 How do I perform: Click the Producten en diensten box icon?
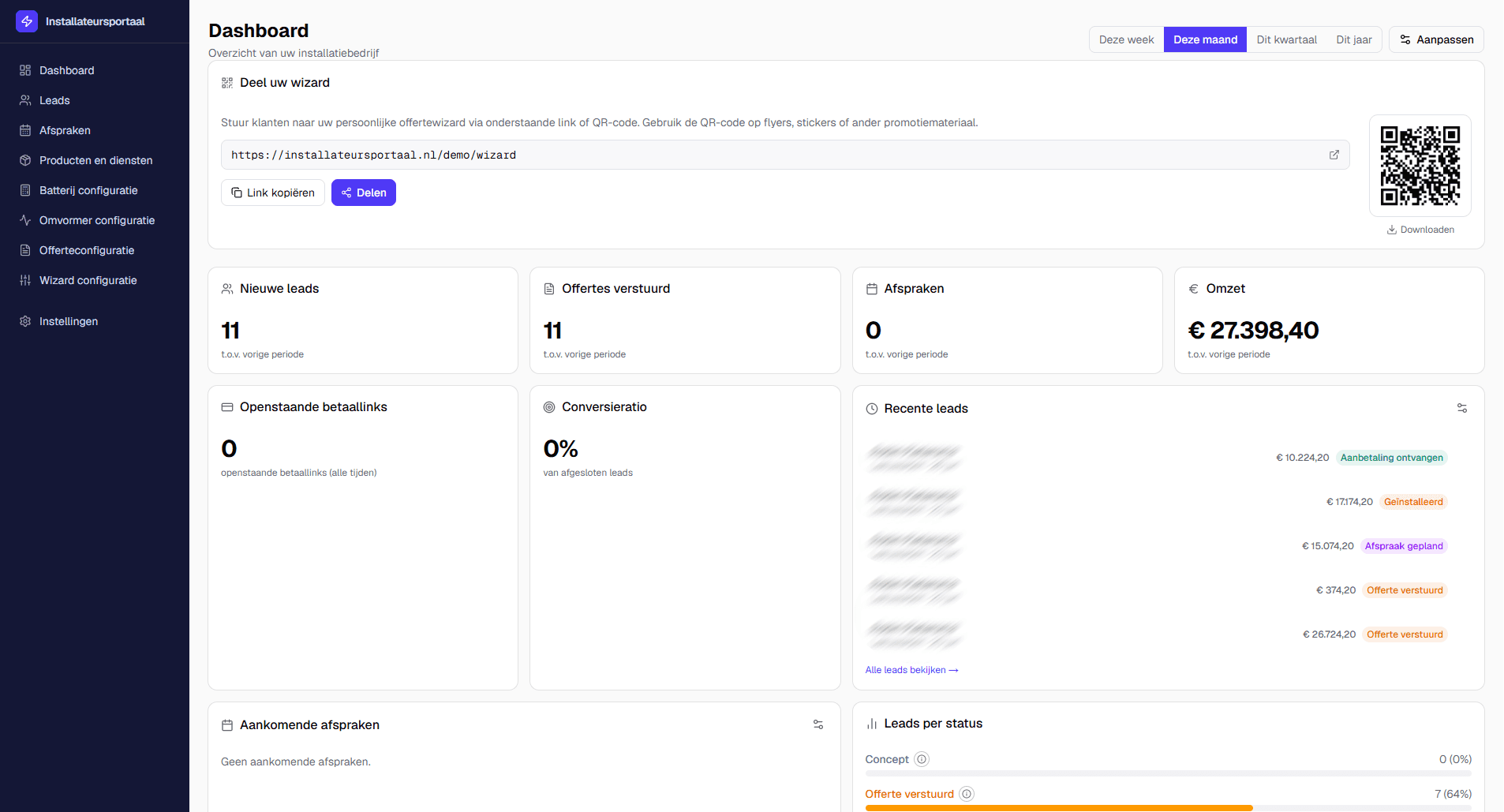[x=25, y=160]
